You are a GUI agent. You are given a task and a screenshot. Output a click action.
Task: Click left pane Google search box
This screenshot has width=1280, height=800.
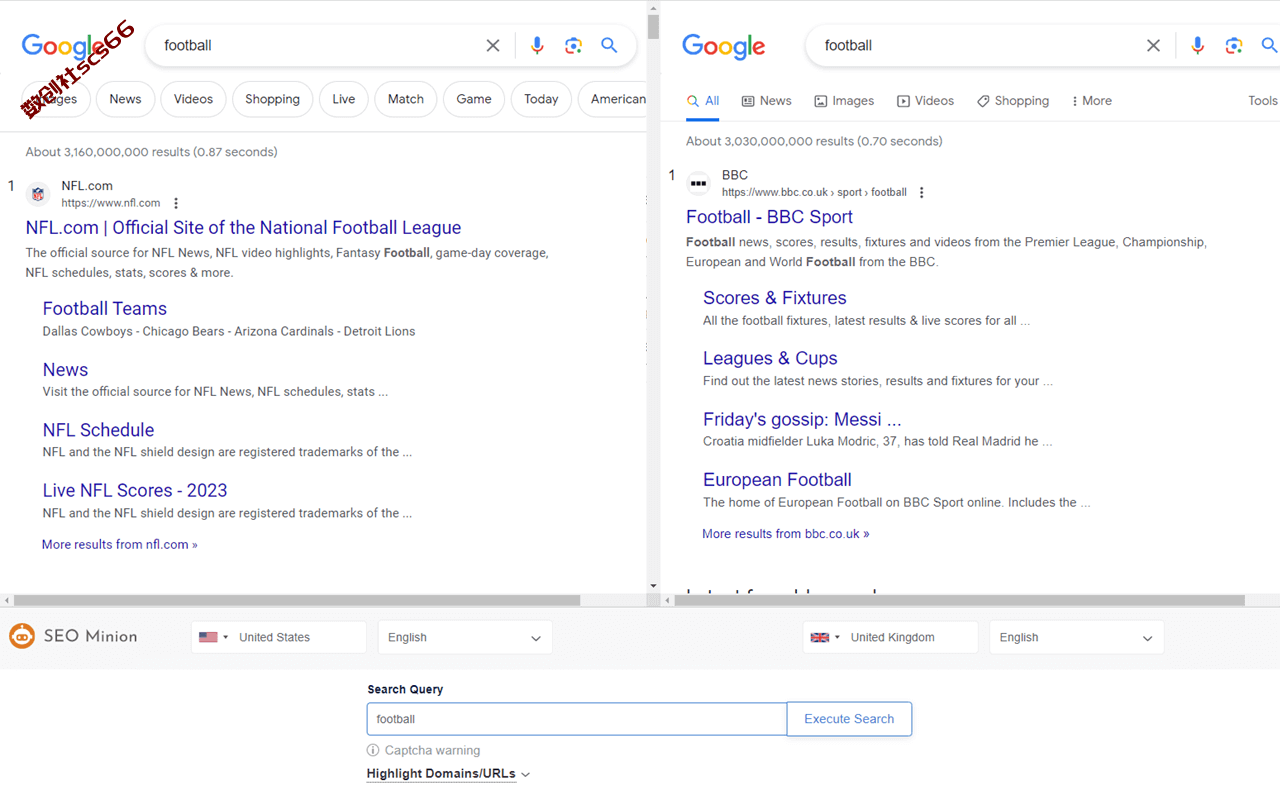tap(320, 45)
